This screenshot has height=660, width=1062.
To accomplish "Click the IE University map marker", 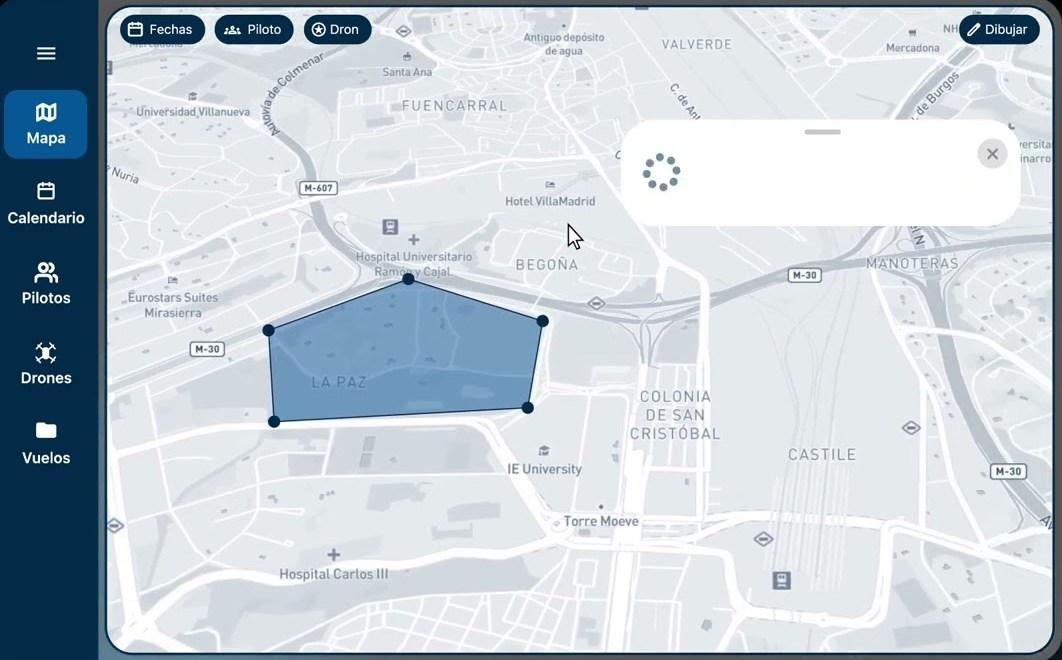I will (543, 451).
